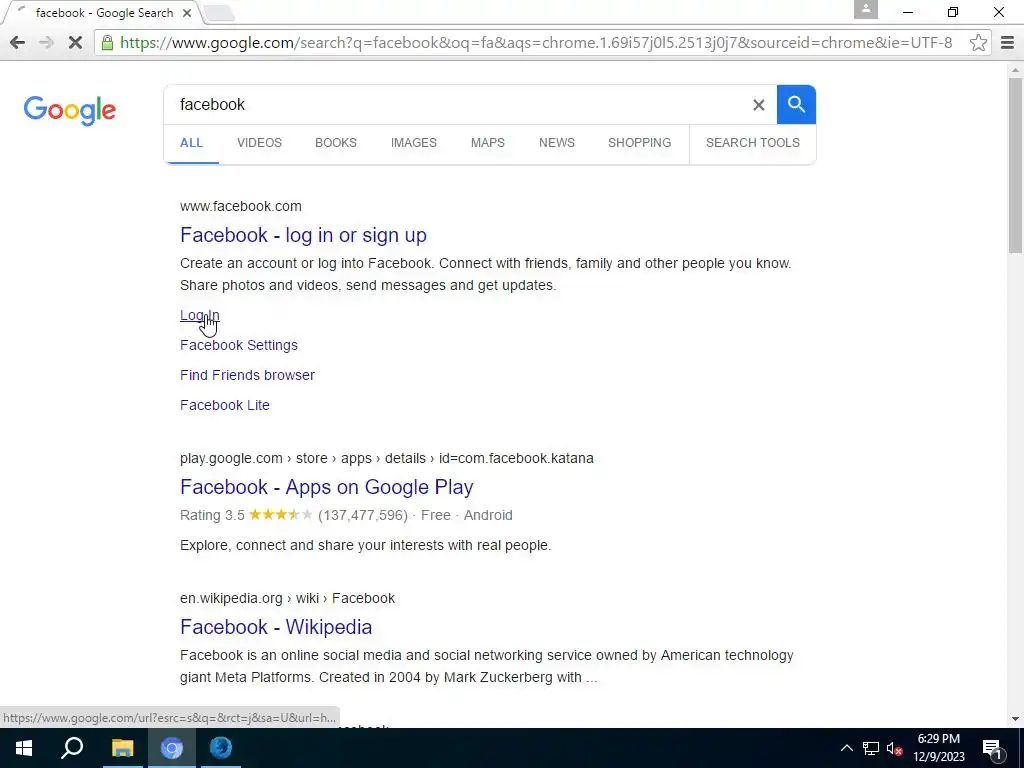Click the scrollbar up arrow
1024x768 pixels.
click(x=1016, y=69)
